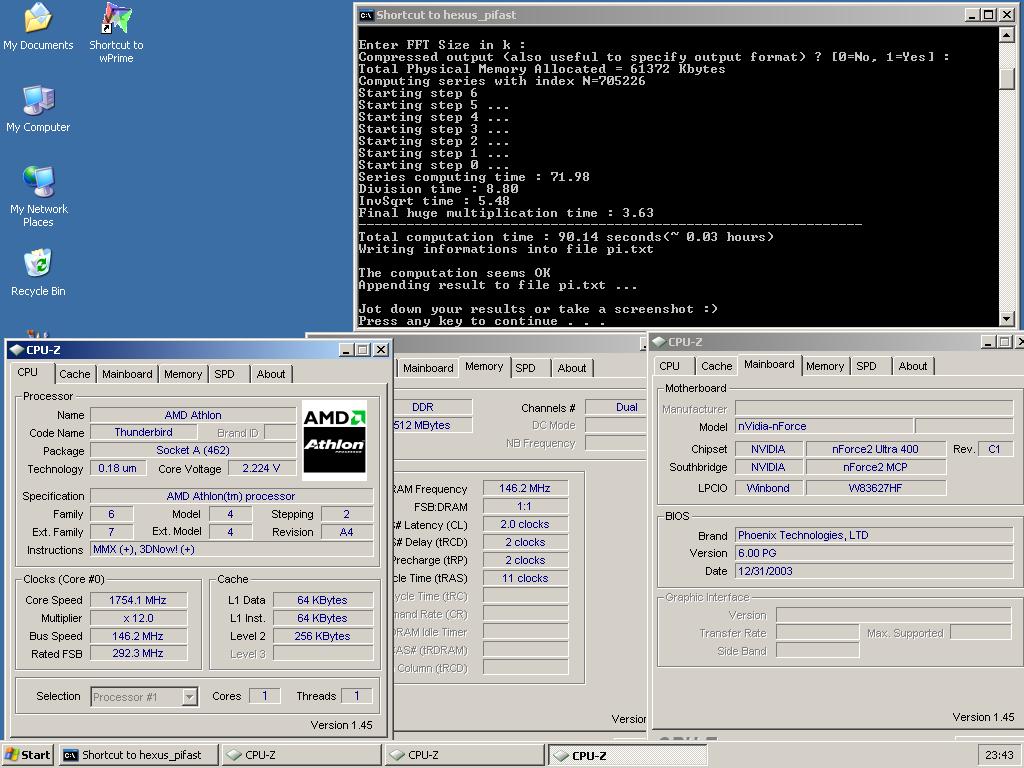The image size is (1024, 768).
Task: Launch the Shortcut to wPrime icon
Action: tap(116, 33)
